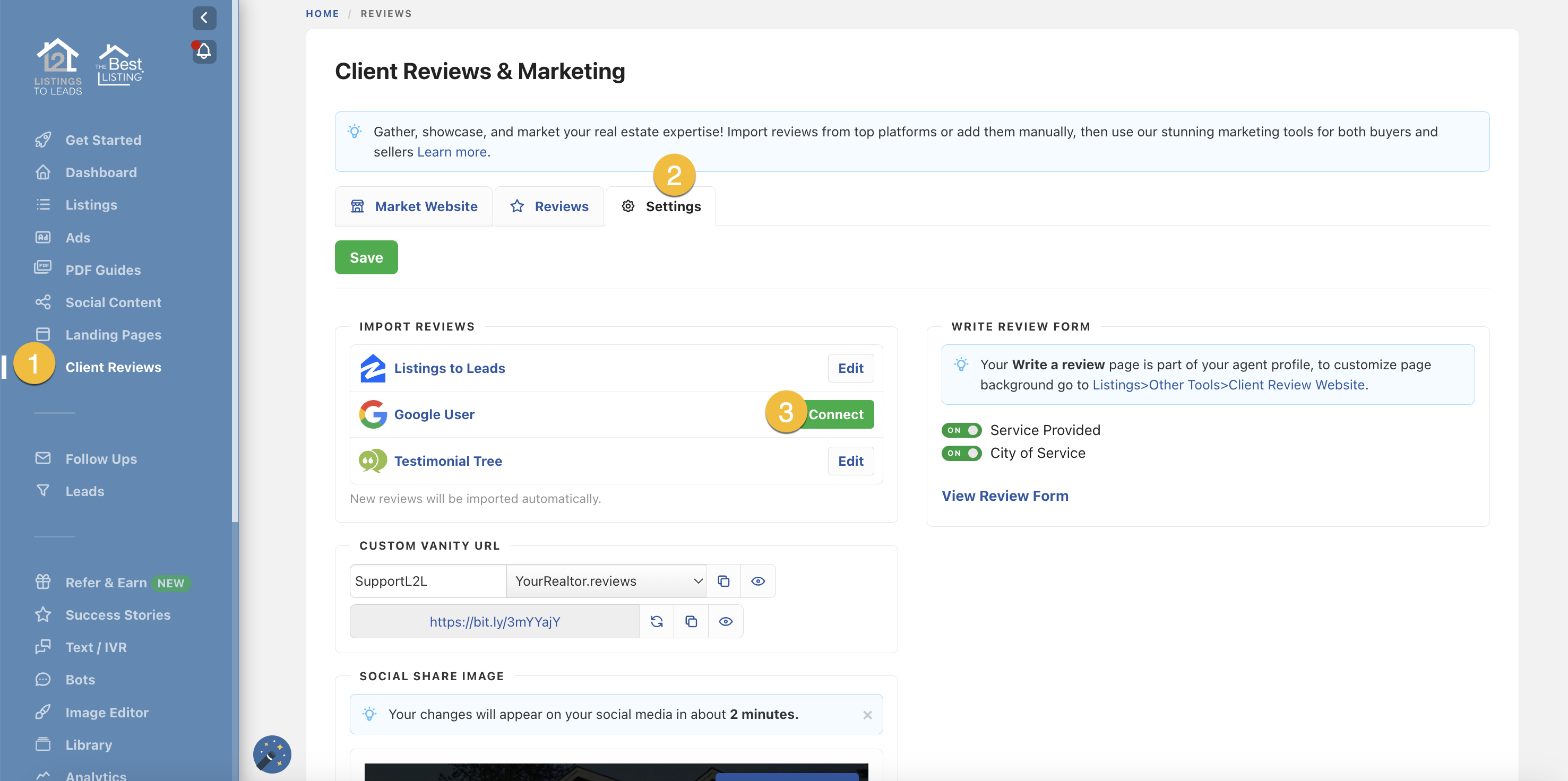1568x781 pixels.
Task: Open the View Review Form link
Action: coord(1004,496)
